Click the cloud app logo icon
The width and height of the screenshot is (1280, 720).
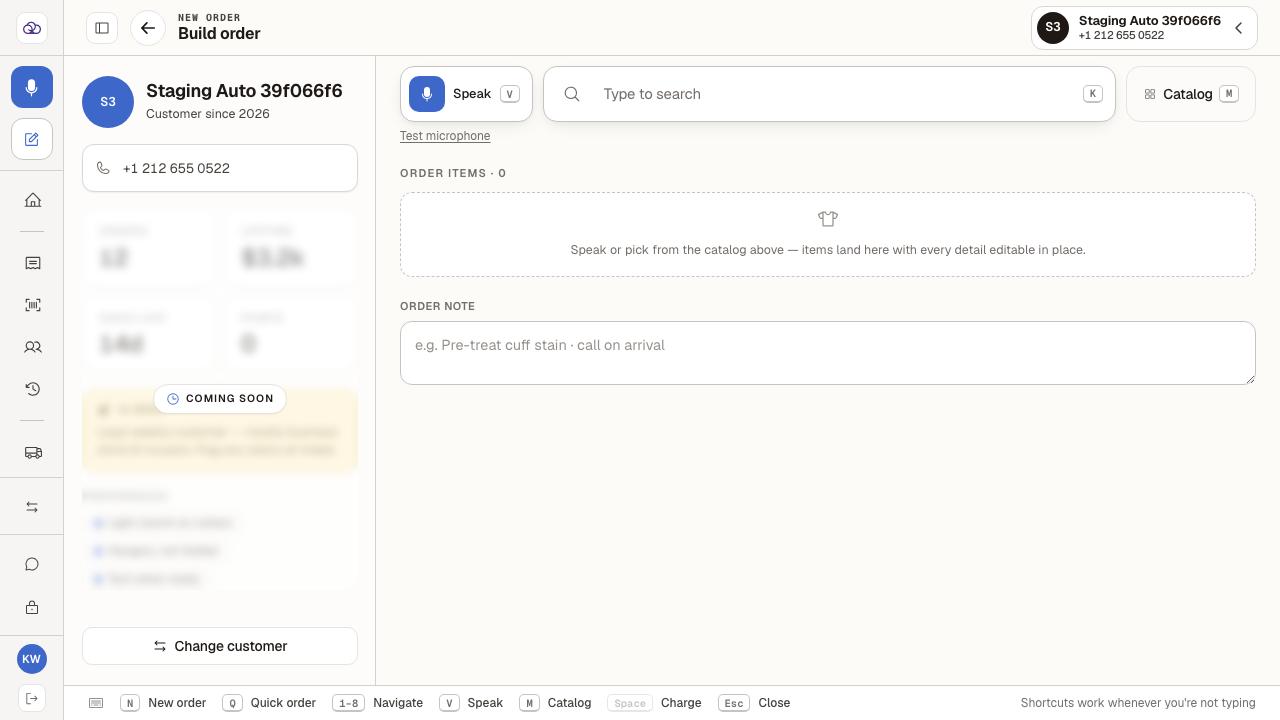32,28
